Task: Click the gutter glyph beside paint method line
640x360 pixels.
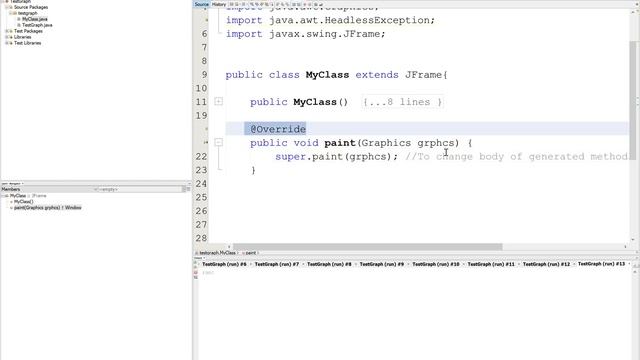Action: coord(206,142)
